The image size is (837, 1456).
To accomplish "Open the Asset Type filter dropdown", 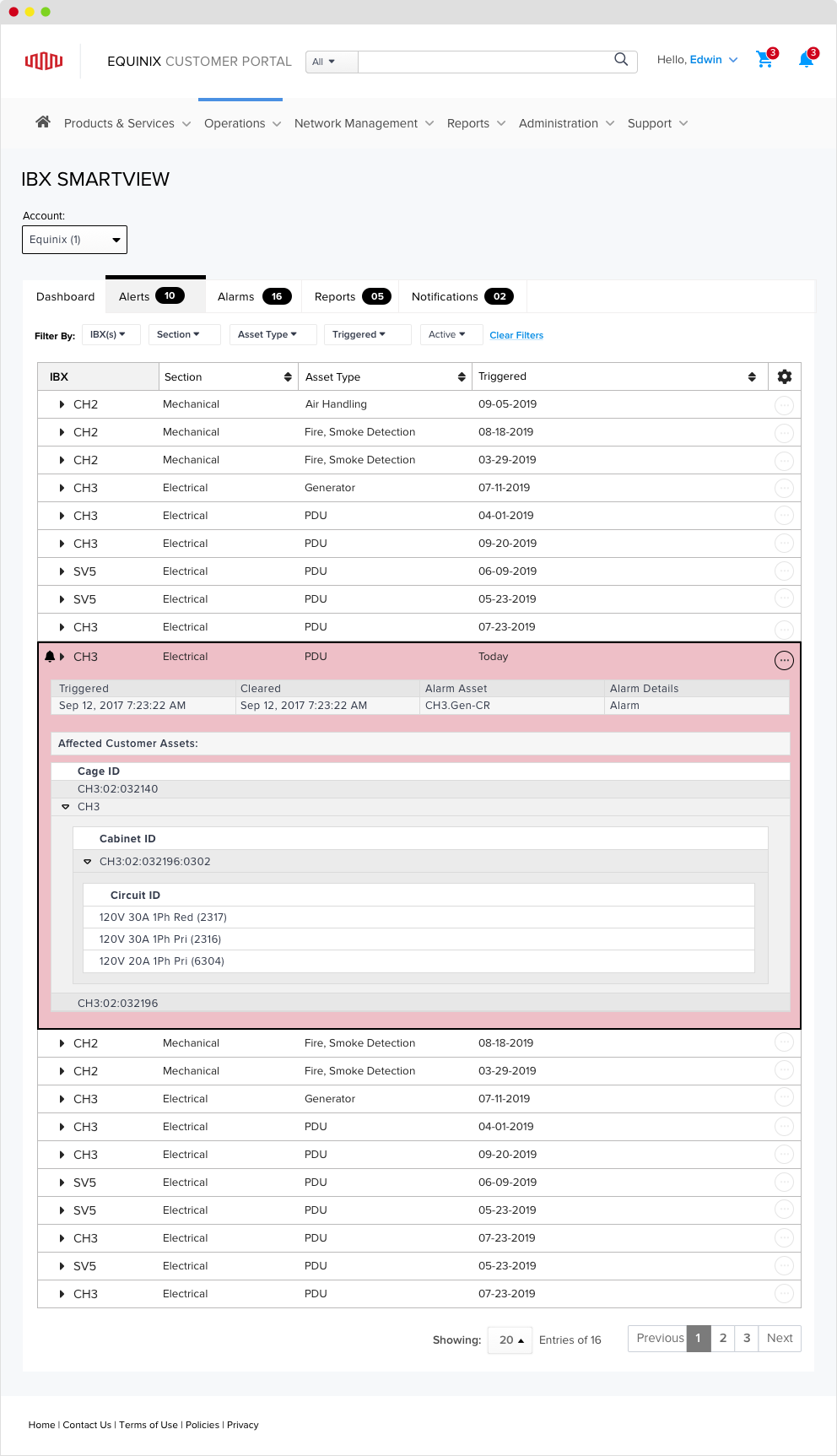I will coord(273,334).
